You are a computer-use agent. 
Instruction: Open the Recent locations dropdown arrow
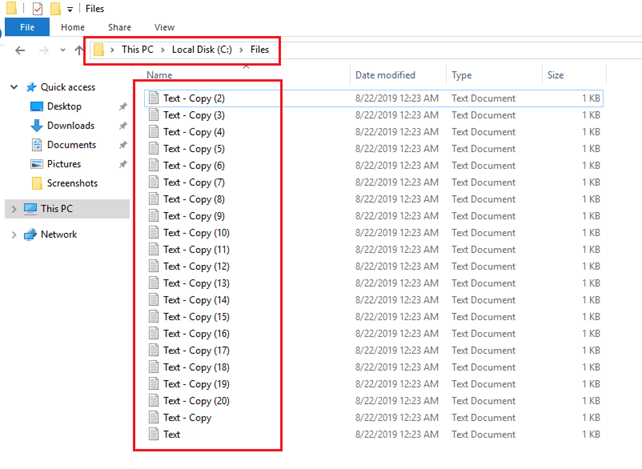click(63, 50)
